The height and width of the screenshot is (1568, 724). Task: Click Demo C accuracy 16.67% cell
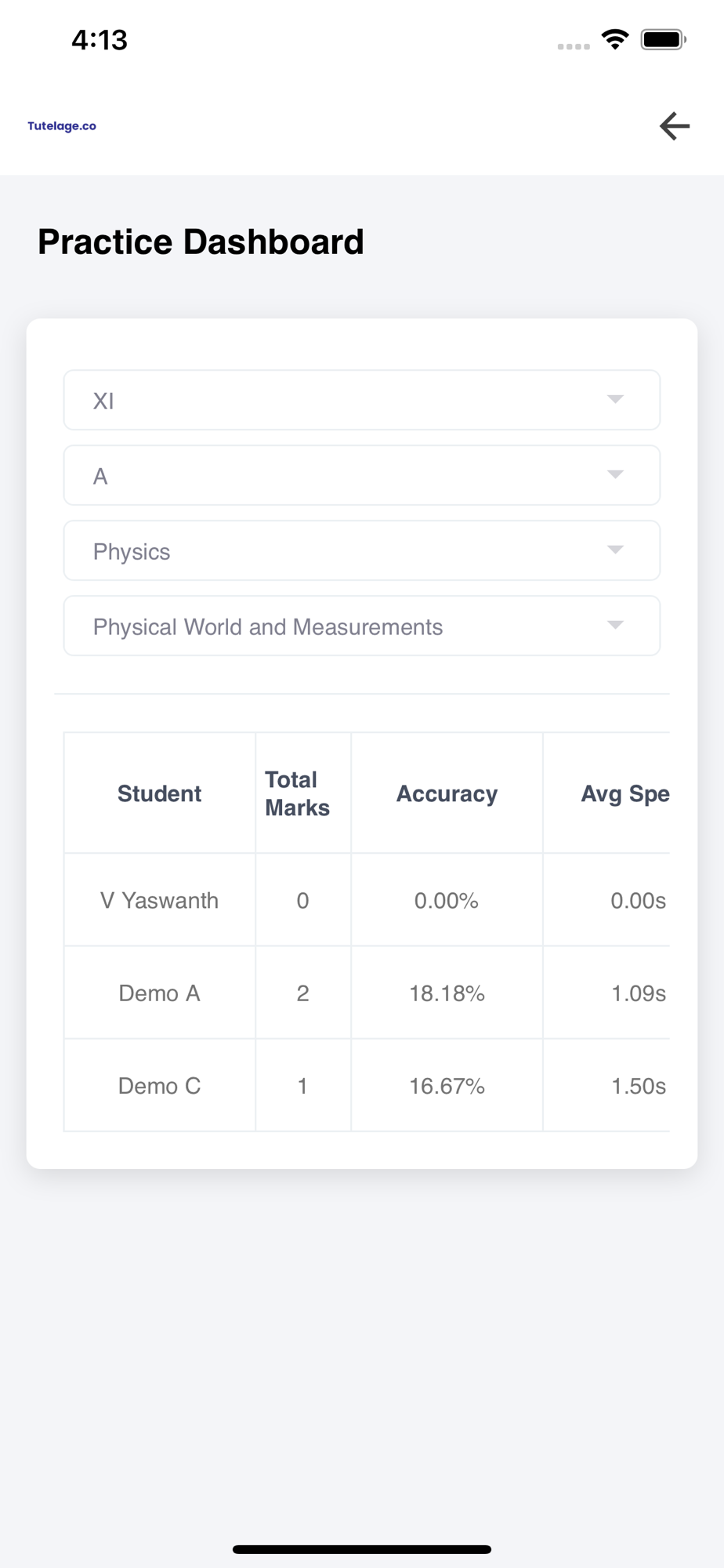(447, 1086)
